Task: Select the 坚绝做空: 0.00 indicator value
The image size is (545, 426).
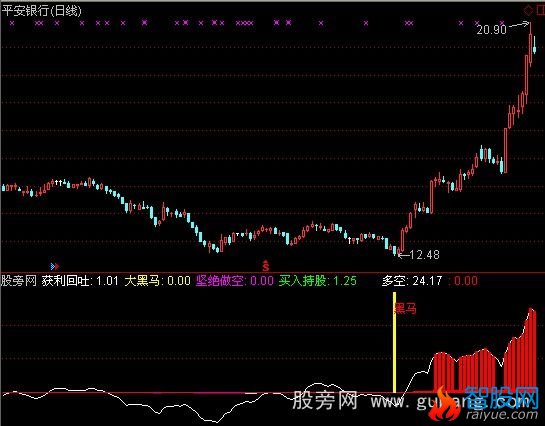Action: click(235, 281)
